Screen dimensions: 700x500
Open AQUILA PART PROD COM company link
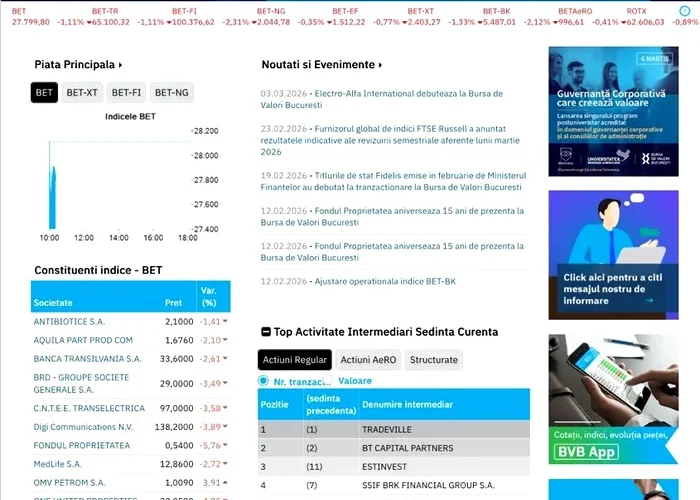pyautogui.click(x=83, y=340)
